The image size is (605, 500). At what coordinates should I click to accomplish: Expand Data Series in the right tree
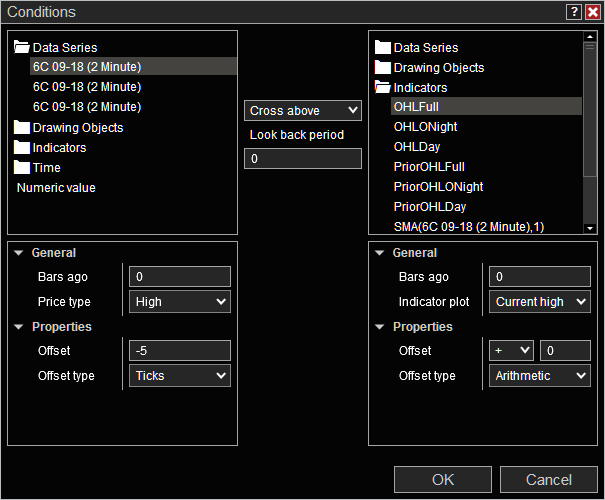coord(426,48)
